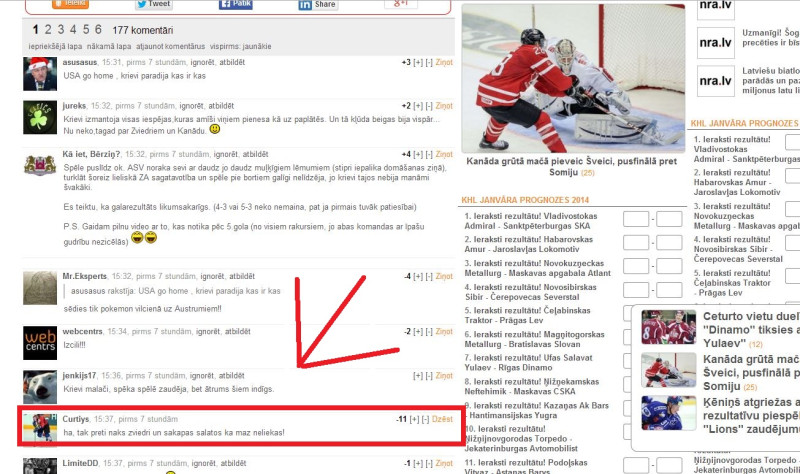Downvote [-] Mr.Eksperts comment
The height and width of the screenshot is (474, 800).
pyautogui.click(x=429, y=276)
